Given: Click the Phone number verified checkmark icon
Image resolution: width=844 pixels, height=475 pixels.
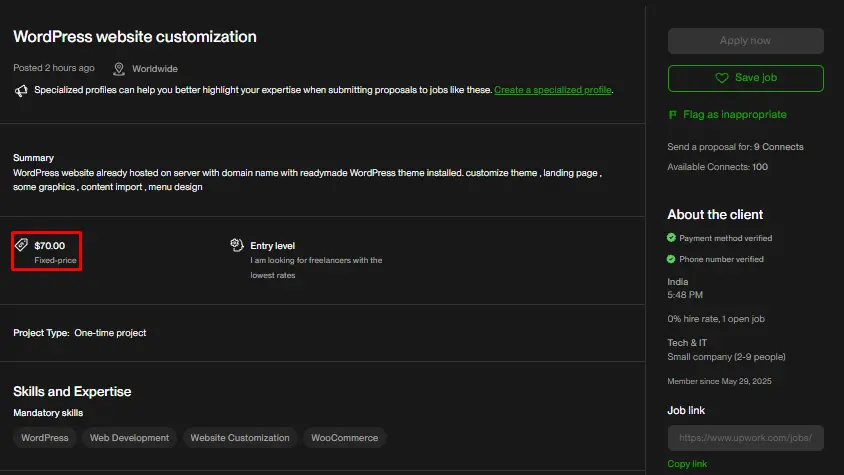Looking at the screenshot, I should (672, 259).
